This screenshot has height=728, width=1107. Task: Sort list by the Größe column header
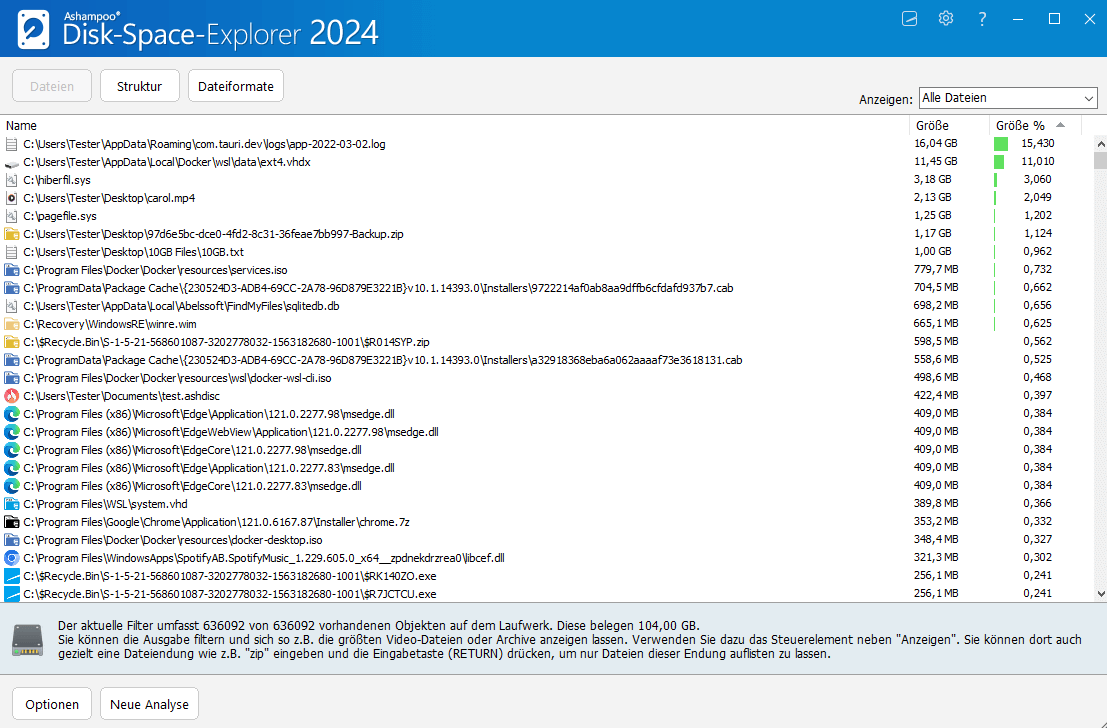tap(932, 126)
